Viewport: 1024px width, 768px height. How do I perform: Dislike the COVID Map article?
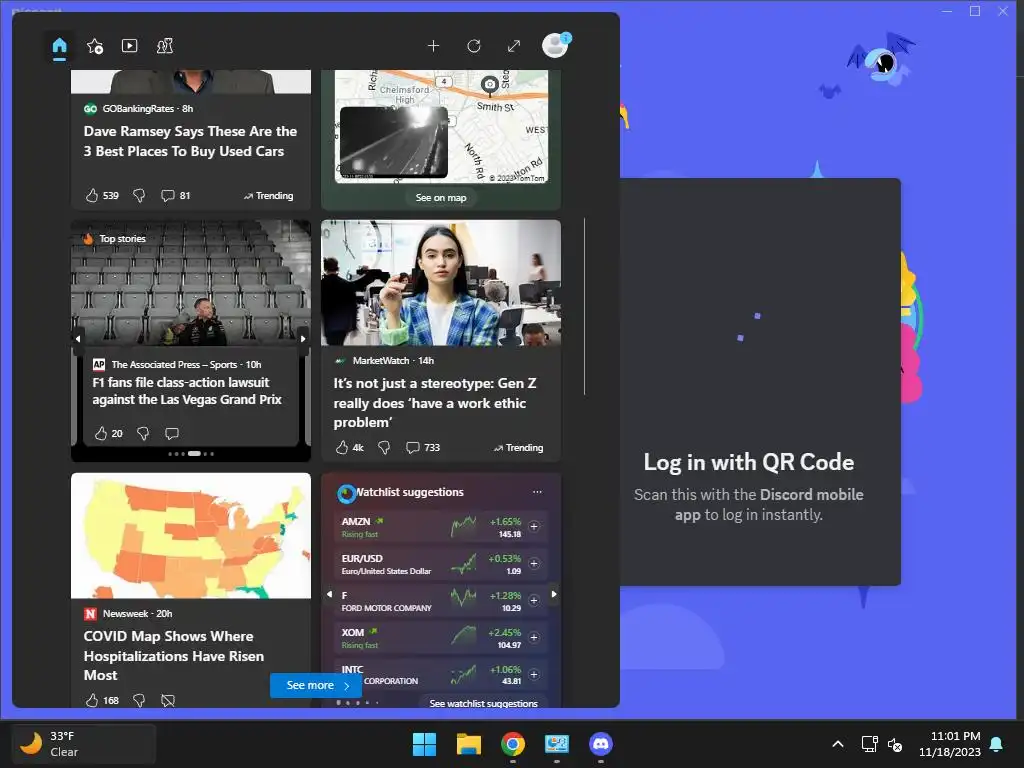(139, 700)
